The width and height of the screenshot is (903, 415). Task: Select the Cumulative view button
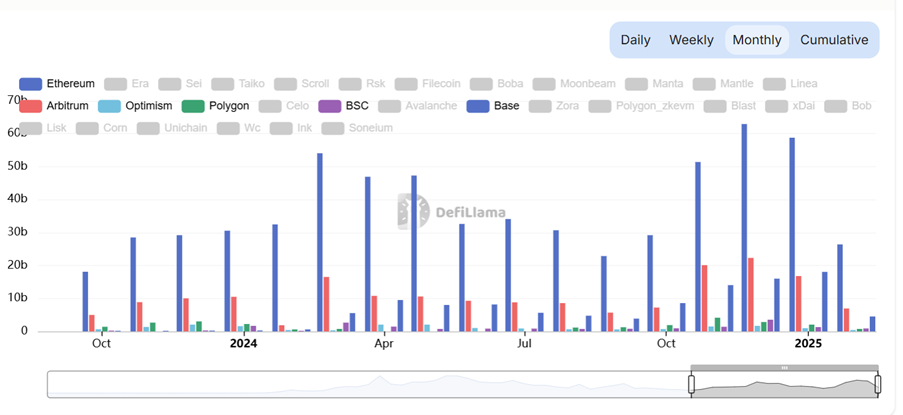[834, 40]
